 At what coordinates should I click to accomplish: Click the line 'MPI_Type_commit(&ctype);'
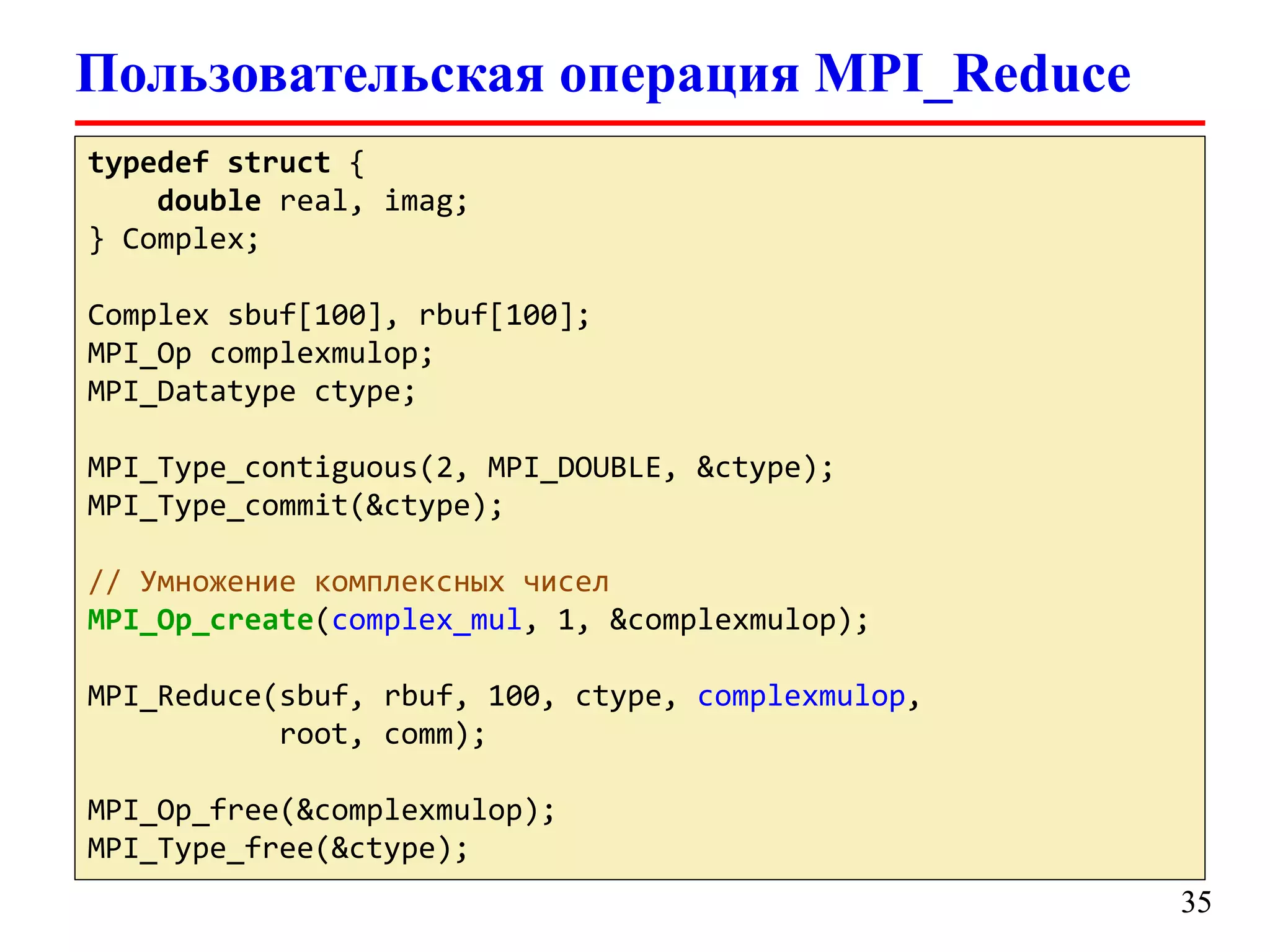295,506
